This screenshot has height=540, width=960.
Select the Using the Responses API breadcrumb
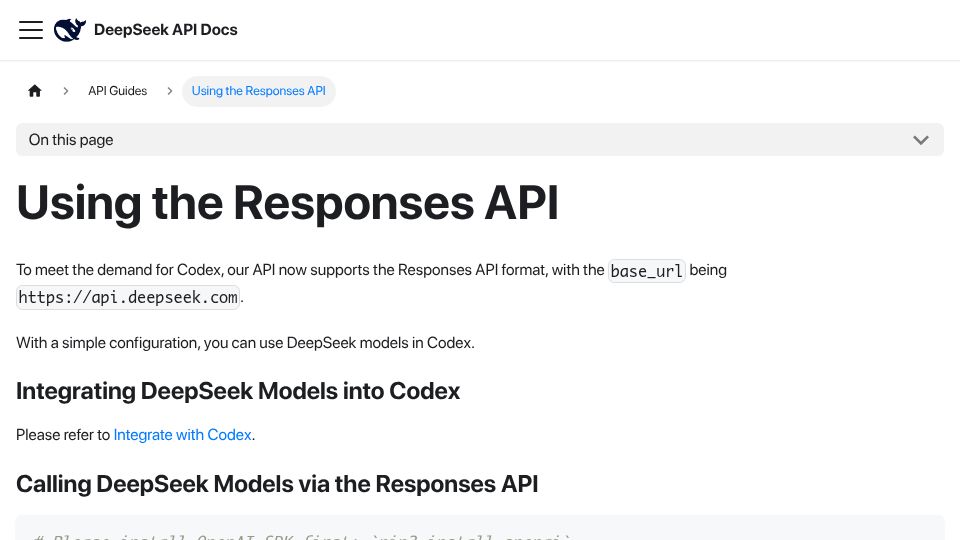click(x=258, y=91)
